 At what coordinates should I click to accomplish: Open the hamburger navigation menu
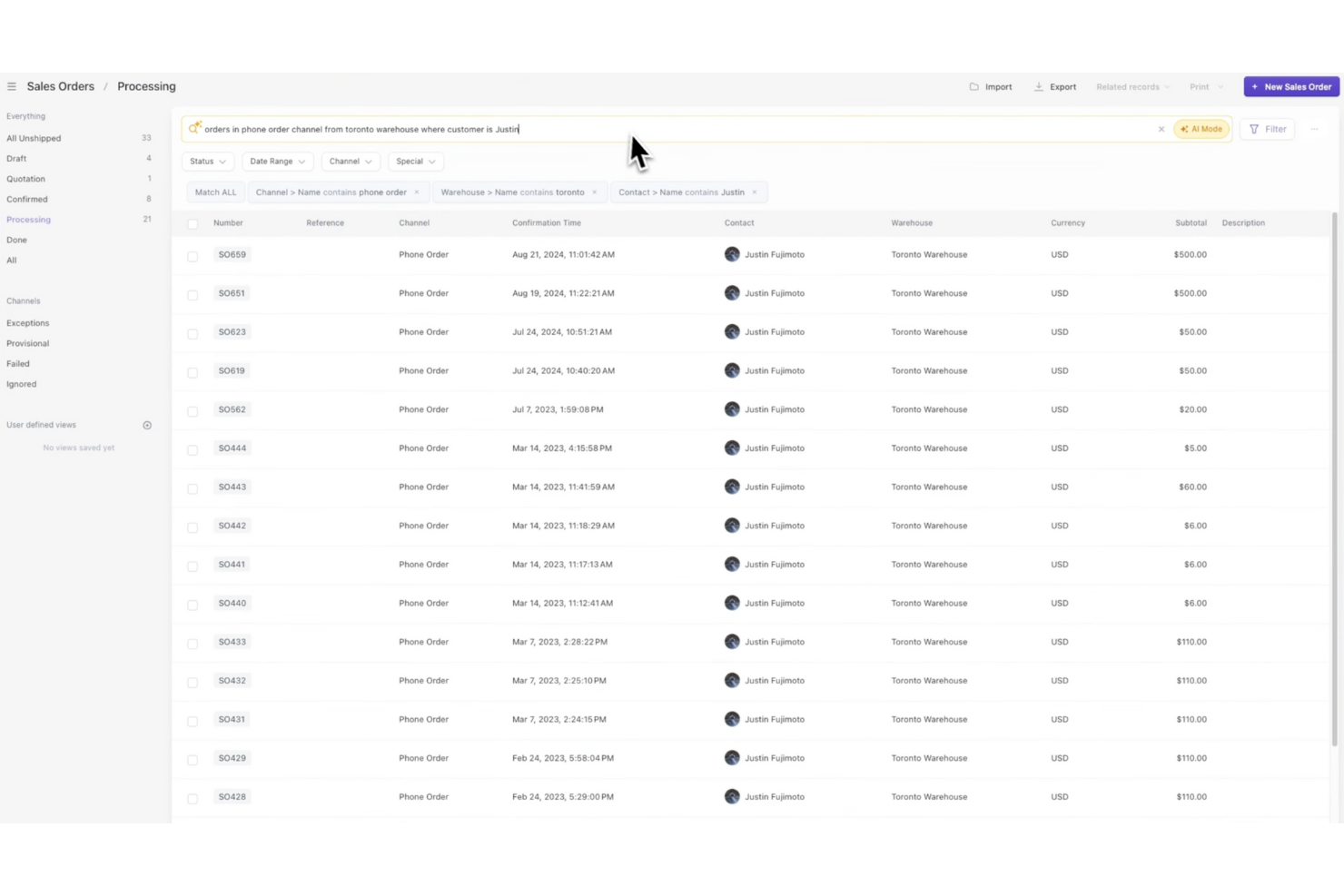coord(12,86)
